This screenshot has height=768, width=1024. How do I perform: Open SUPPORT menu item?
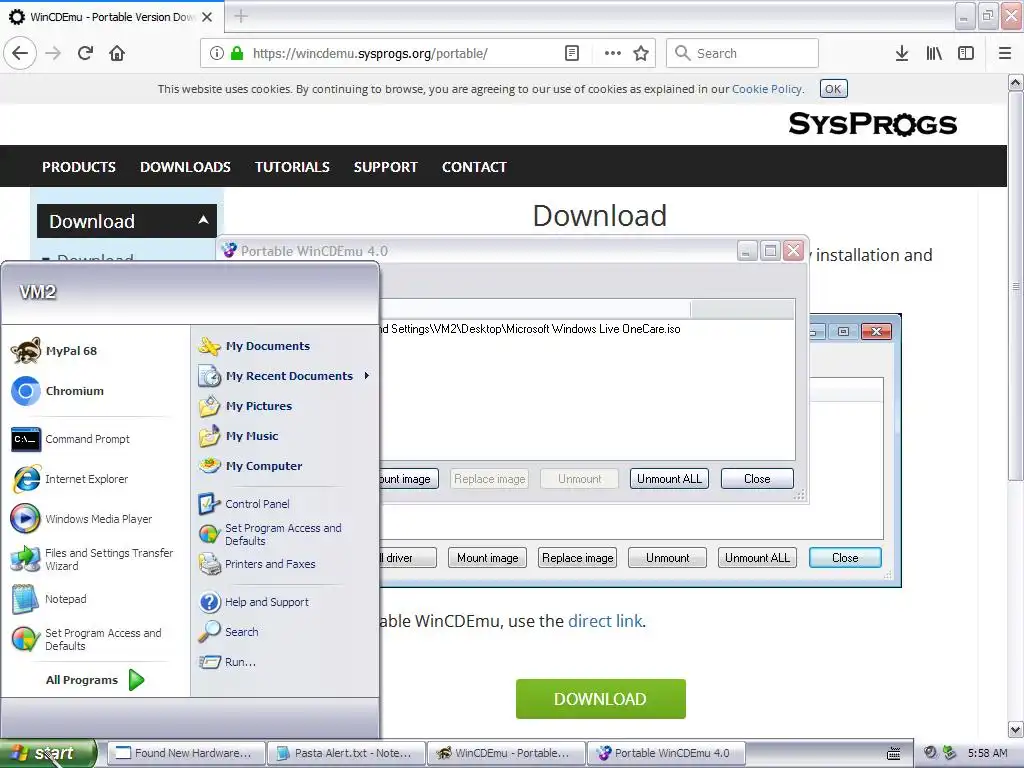pyautogui.click(x=385, y=167)
